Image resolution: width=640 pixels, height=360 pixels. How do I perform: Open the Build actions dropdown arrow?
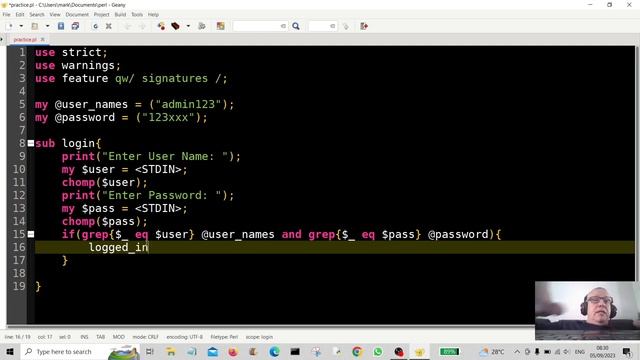188,26
